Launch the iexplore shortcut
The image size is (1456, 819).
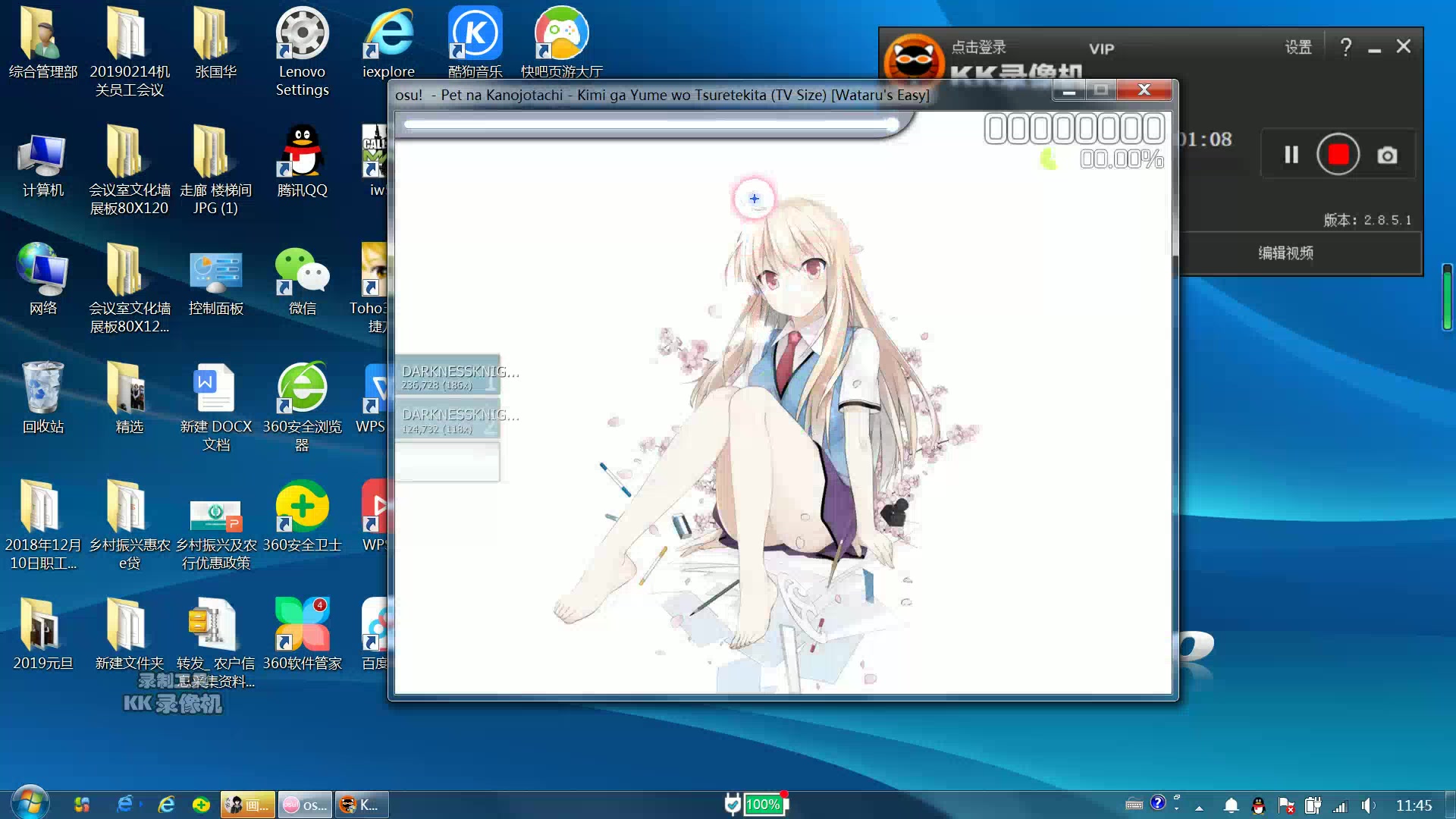[388, 44]
